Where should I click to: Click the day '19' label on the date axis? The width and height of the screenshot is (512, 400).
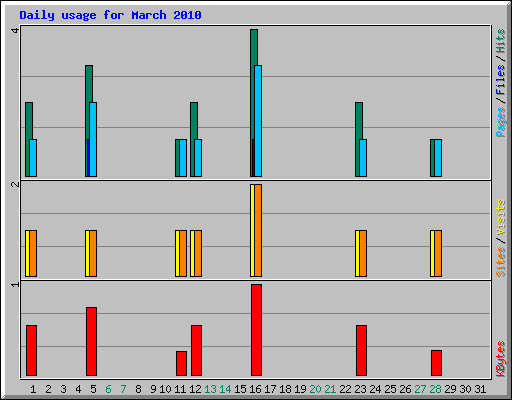point(300,389)
